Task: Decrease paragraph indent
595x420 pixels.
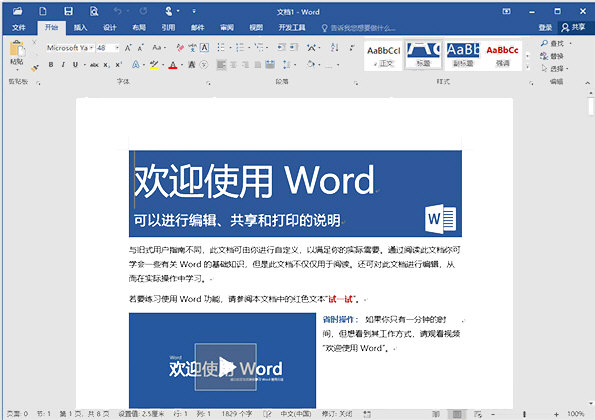Action: (x=281, y=47)
